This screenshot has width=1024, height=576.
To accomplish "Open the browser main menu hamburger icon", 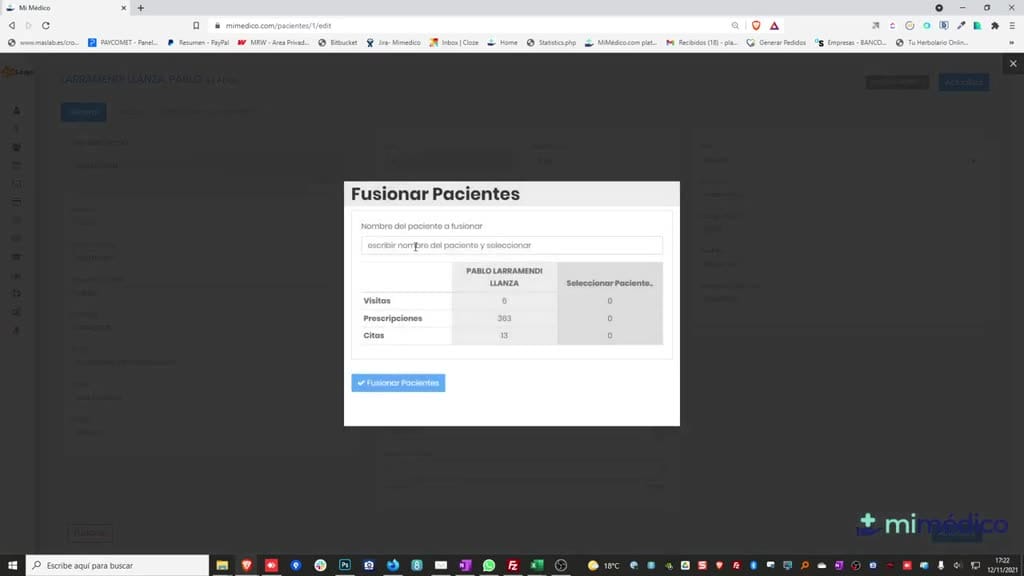I will pos(1012,25).
